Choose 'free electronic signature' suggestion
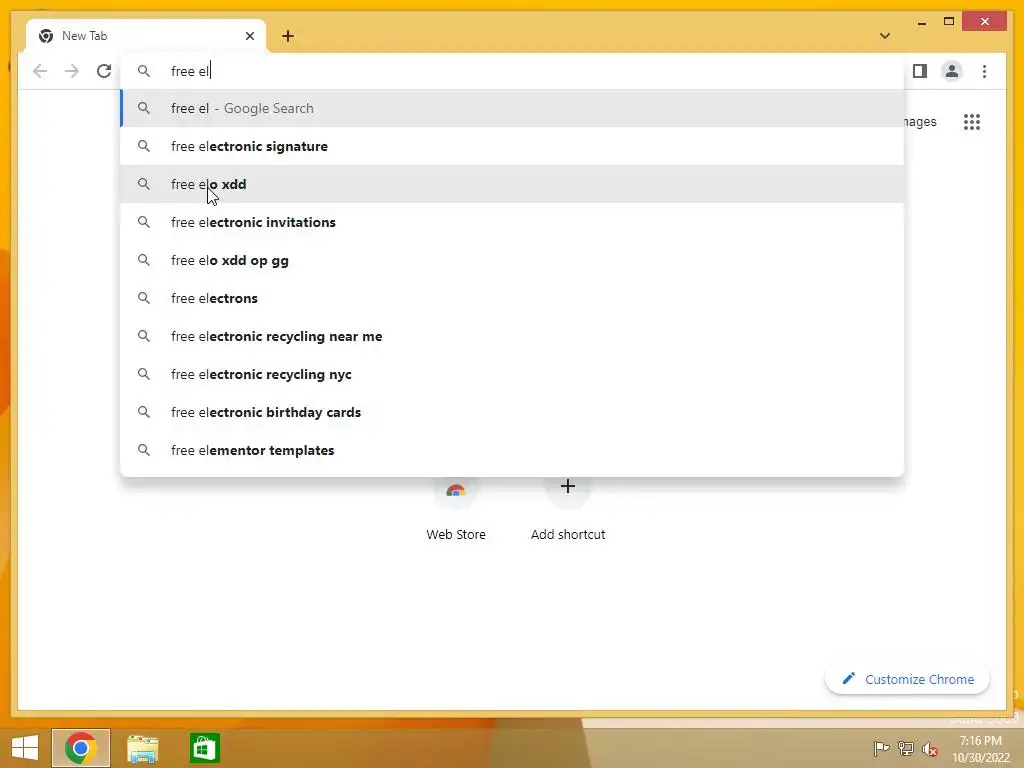The width and height of the screenshot is (1024, 768). 513,146
